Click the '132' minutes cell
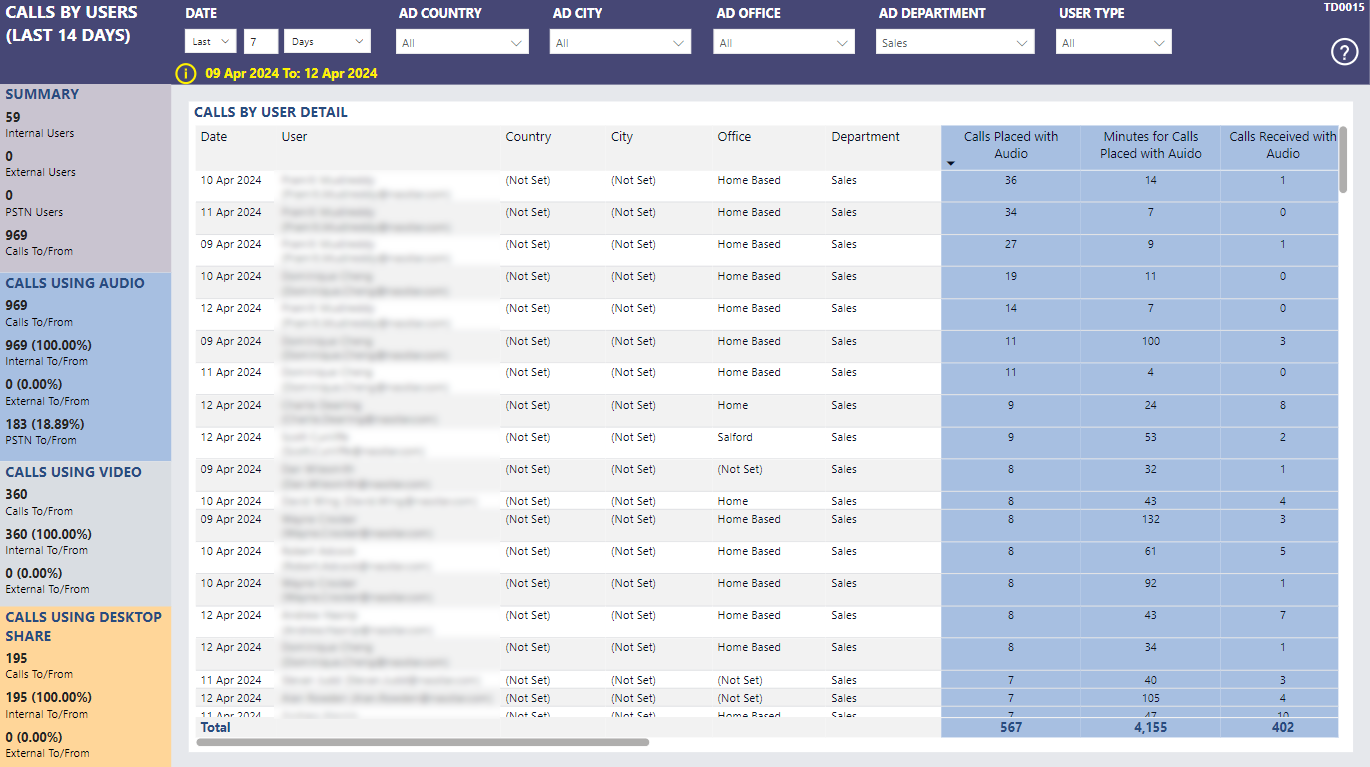The image size is (1370, 767). coord(1151,519)
